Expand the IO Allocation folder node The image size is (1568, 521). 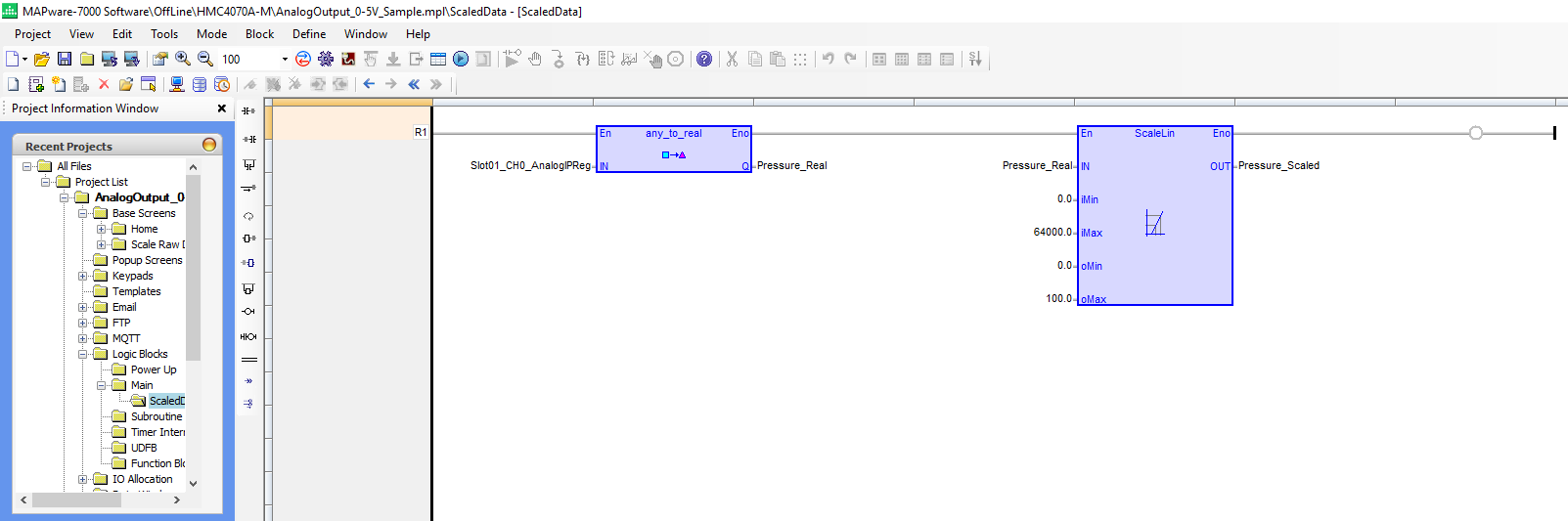point(83,479)
